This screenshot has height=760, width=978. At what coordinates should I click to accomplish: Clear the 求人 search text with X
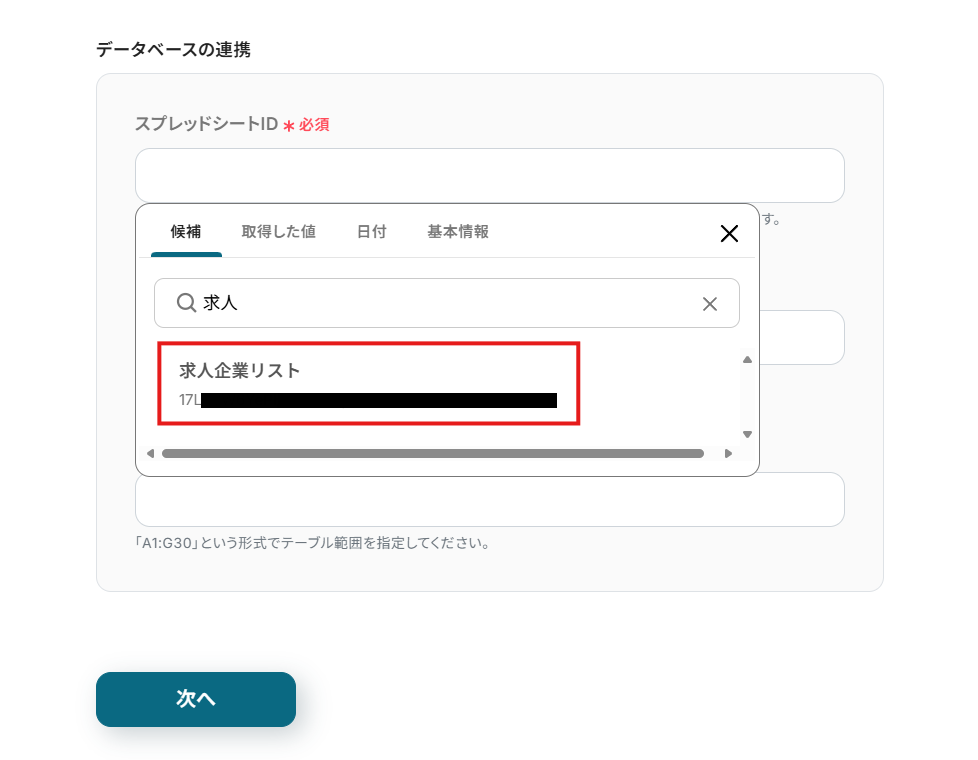click(x=710, y=304)
